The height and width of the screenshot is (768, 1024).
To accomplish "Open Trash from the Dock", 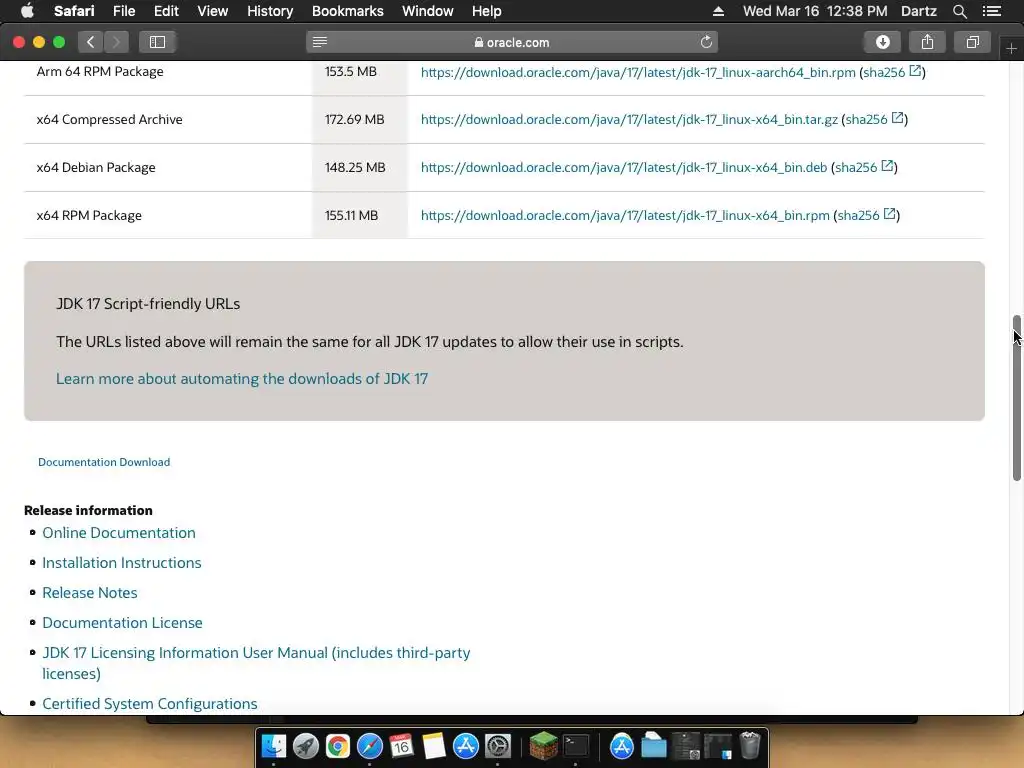I will (750, 746).
